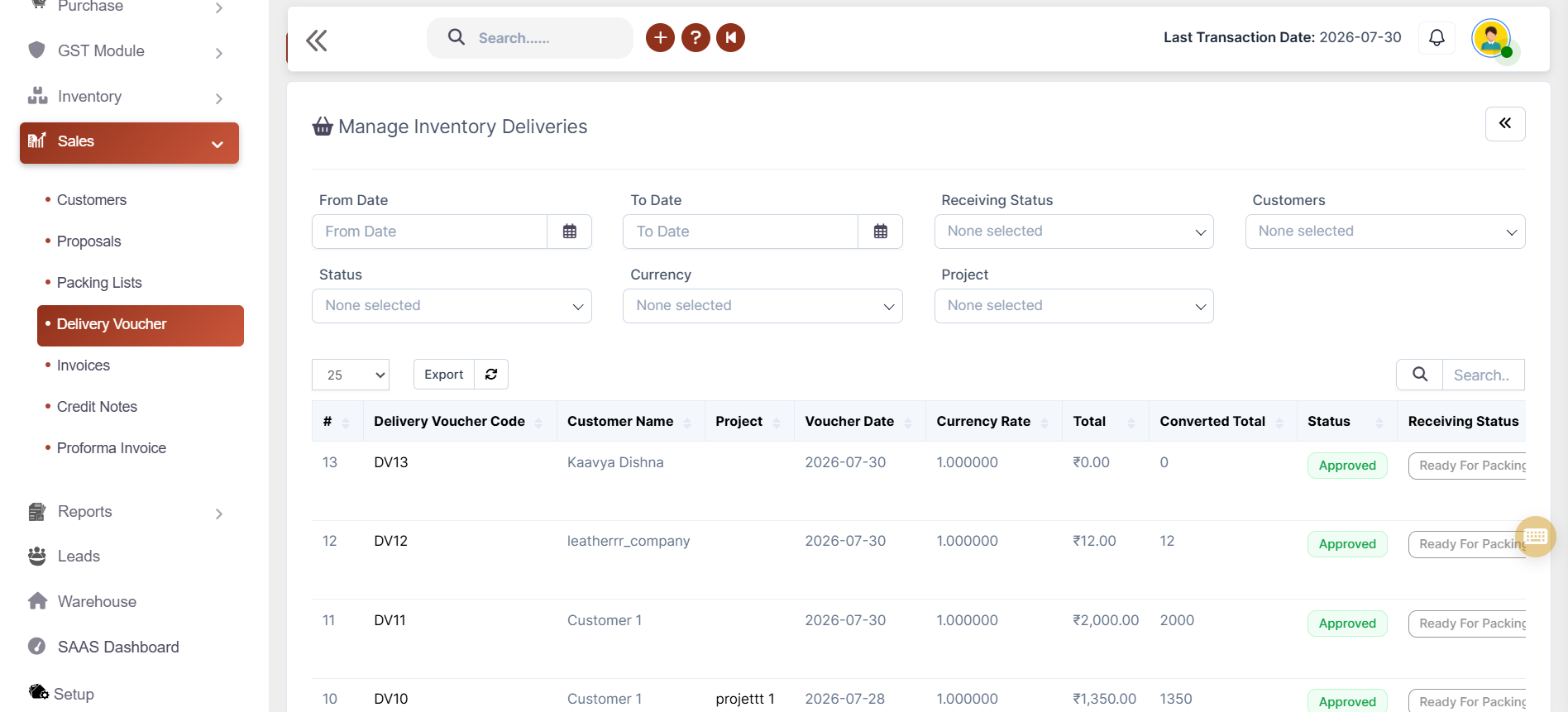
Task: Open the user profile avatar
Action: point(1491,38)
